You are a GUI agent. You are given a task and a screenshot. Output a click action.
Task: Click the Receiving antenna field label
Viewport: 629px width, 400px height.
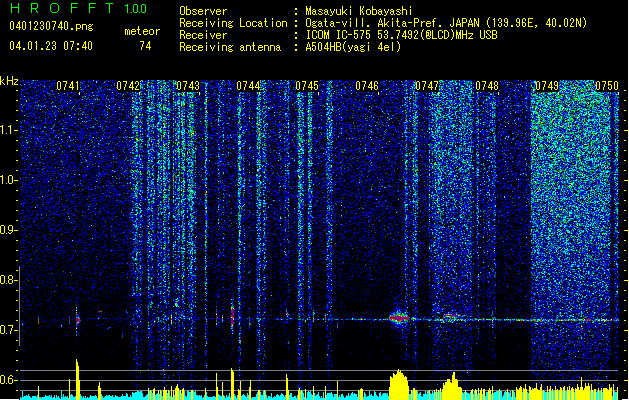click(230, 47)
